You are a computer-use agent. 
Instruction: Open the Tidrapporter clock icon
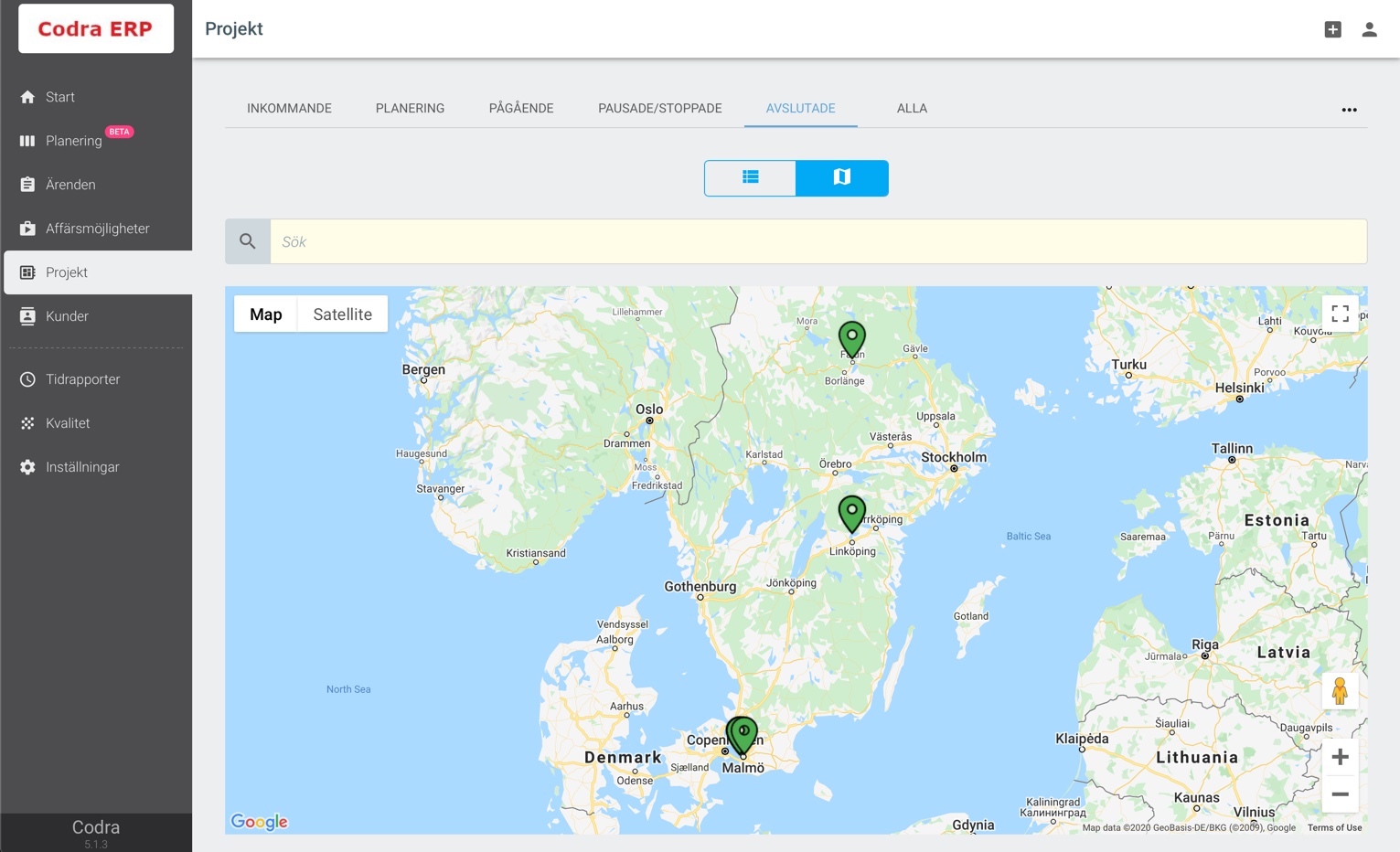[27, 379]
